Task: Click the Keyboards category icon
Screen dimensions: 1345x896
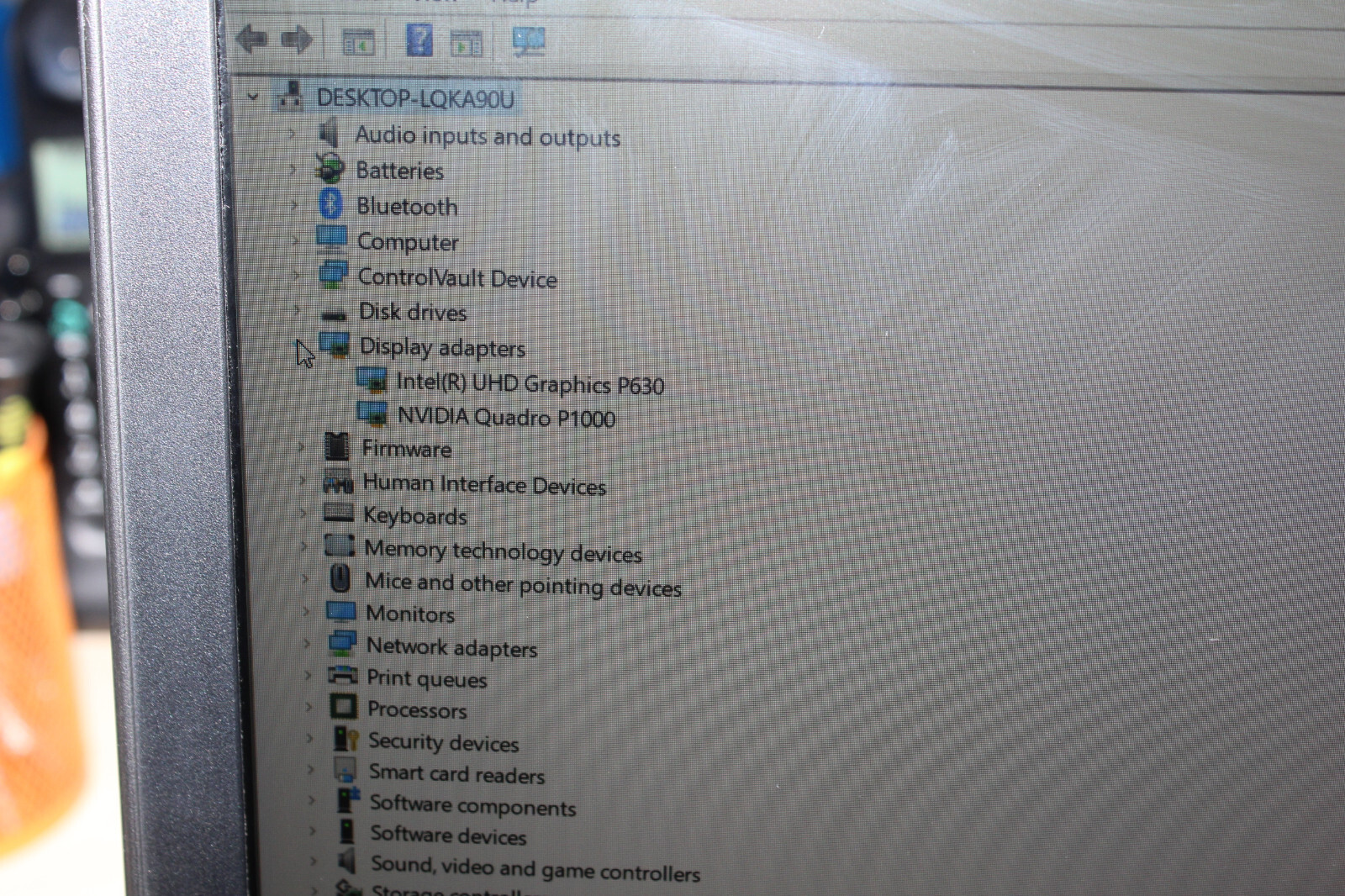Action: pos(339,513)
